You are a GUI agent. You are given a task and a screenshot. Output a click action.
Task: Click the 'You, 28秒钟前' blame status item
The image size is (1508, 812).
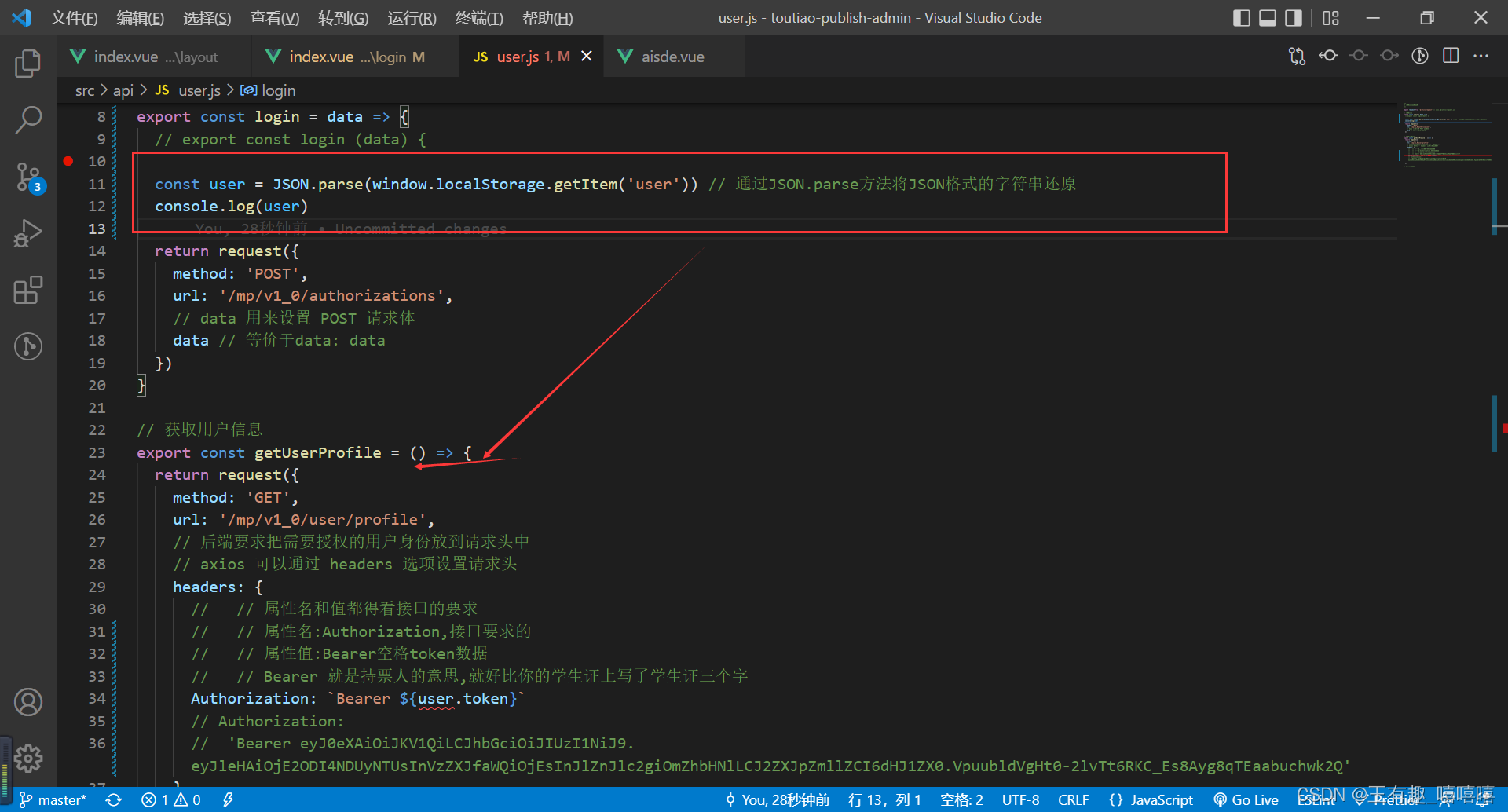point(778,799)
